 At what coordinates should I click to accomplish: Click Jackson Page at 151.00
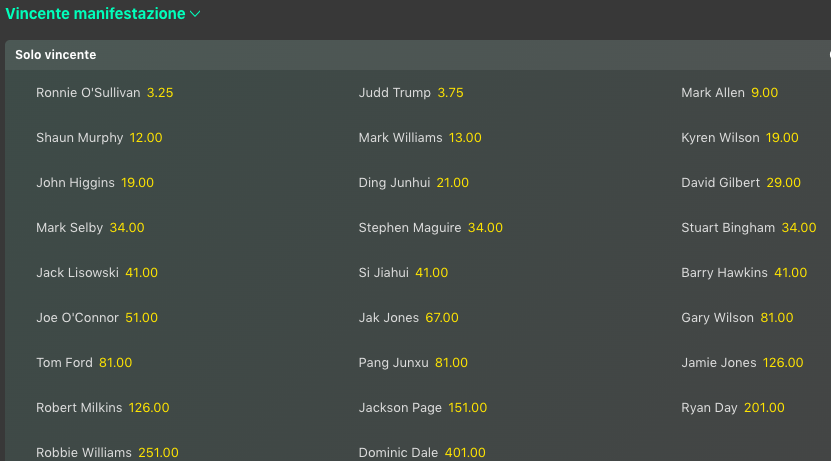(467, 408)
